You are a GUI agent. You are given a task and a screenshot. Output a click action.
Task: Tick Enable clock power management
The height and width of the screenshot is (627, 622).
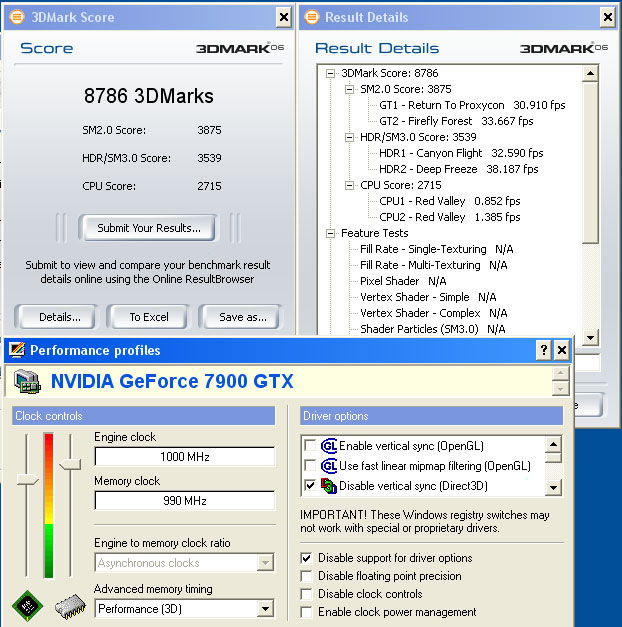[x=308, y=612]
